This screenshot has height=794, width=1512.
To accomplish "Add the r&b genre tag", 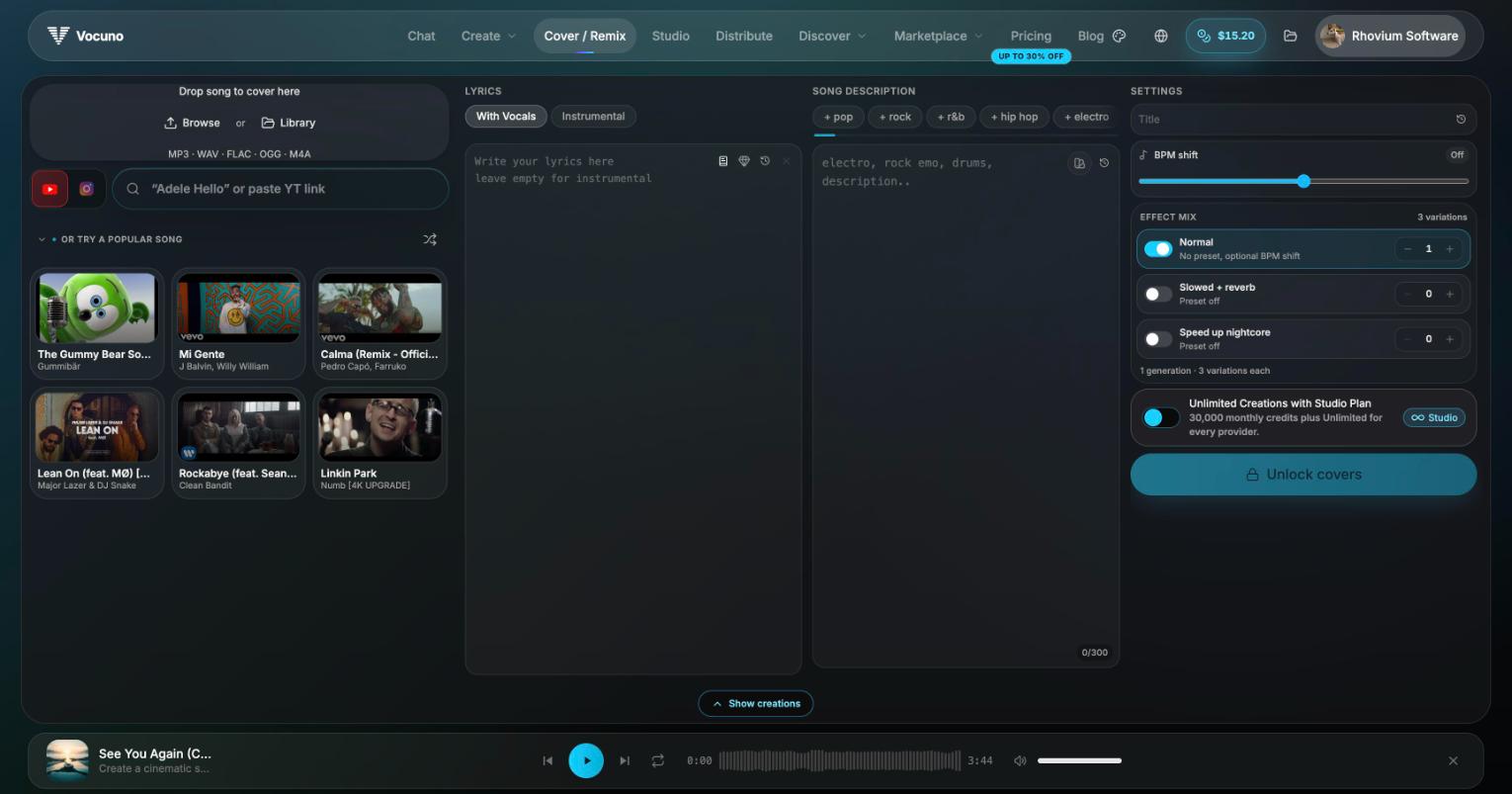I will (x=951, y=117).
